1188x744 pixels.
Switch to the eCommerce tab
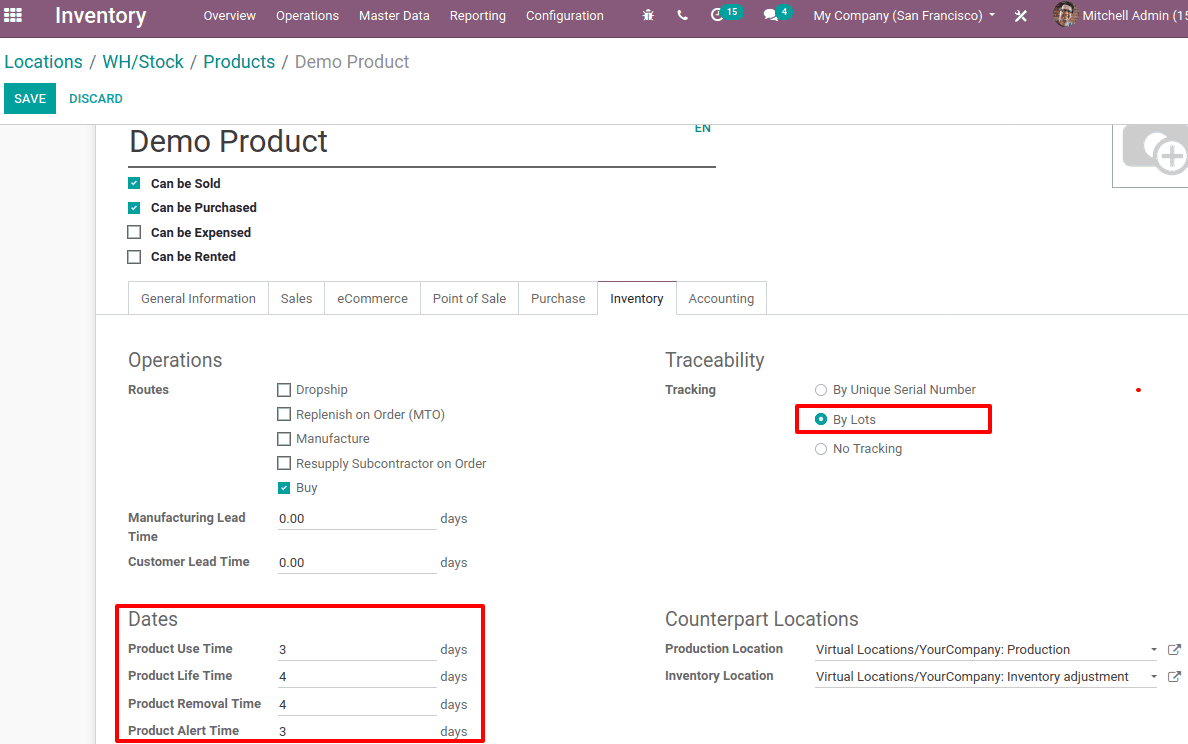[372, 299]
